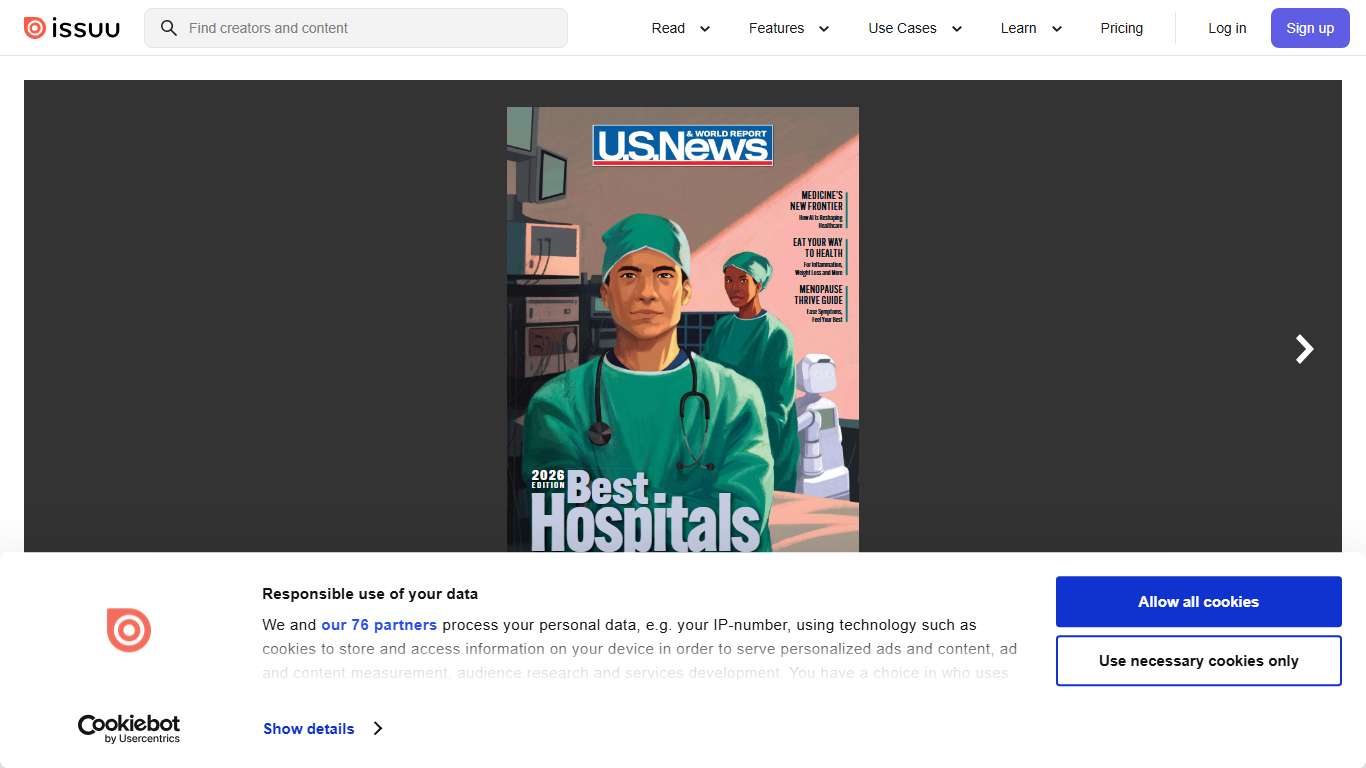Click the Issuu logo in the top left
The width and height of the screenshot is (1366, 768).
pyautogui.click(x=71, y=28)
